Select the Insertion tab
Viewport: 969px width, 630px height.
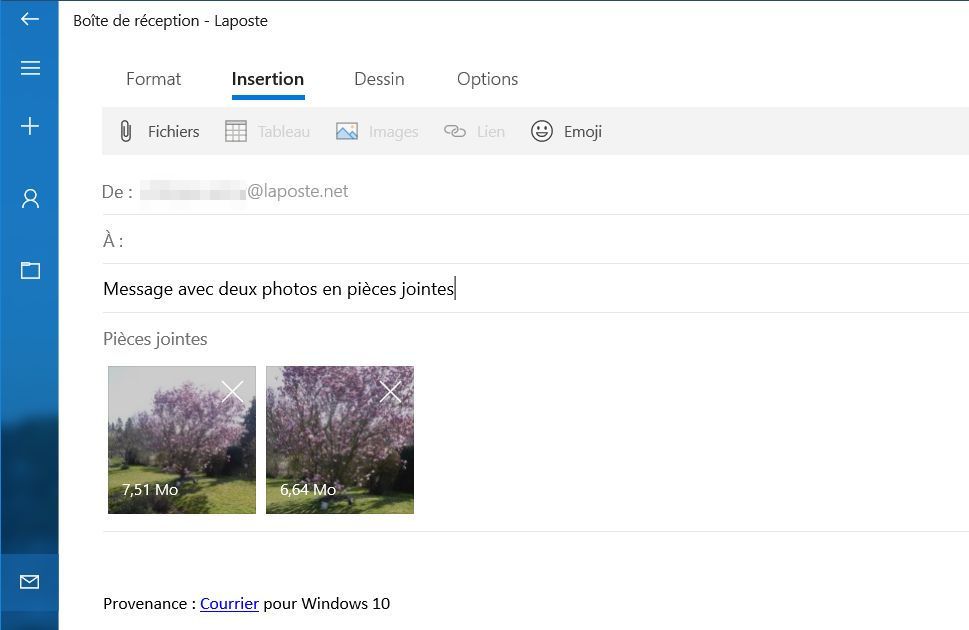point(267,79)
